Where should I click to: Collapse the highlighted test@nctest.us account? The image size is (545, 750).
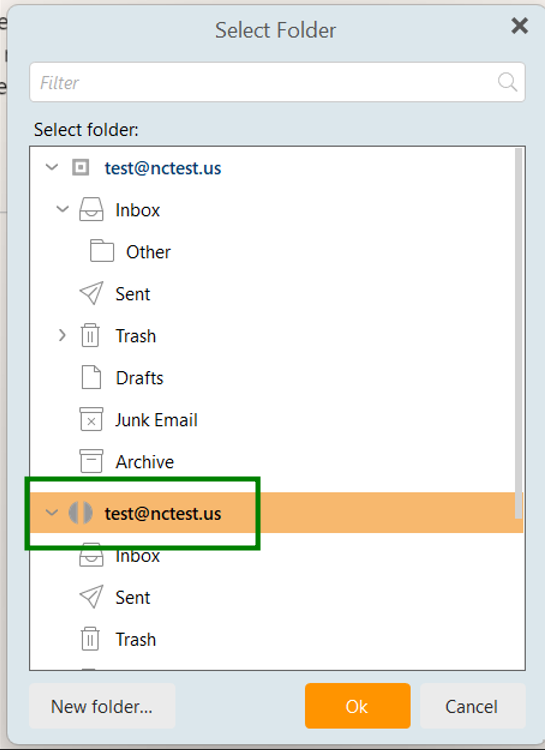click(52, 513)
